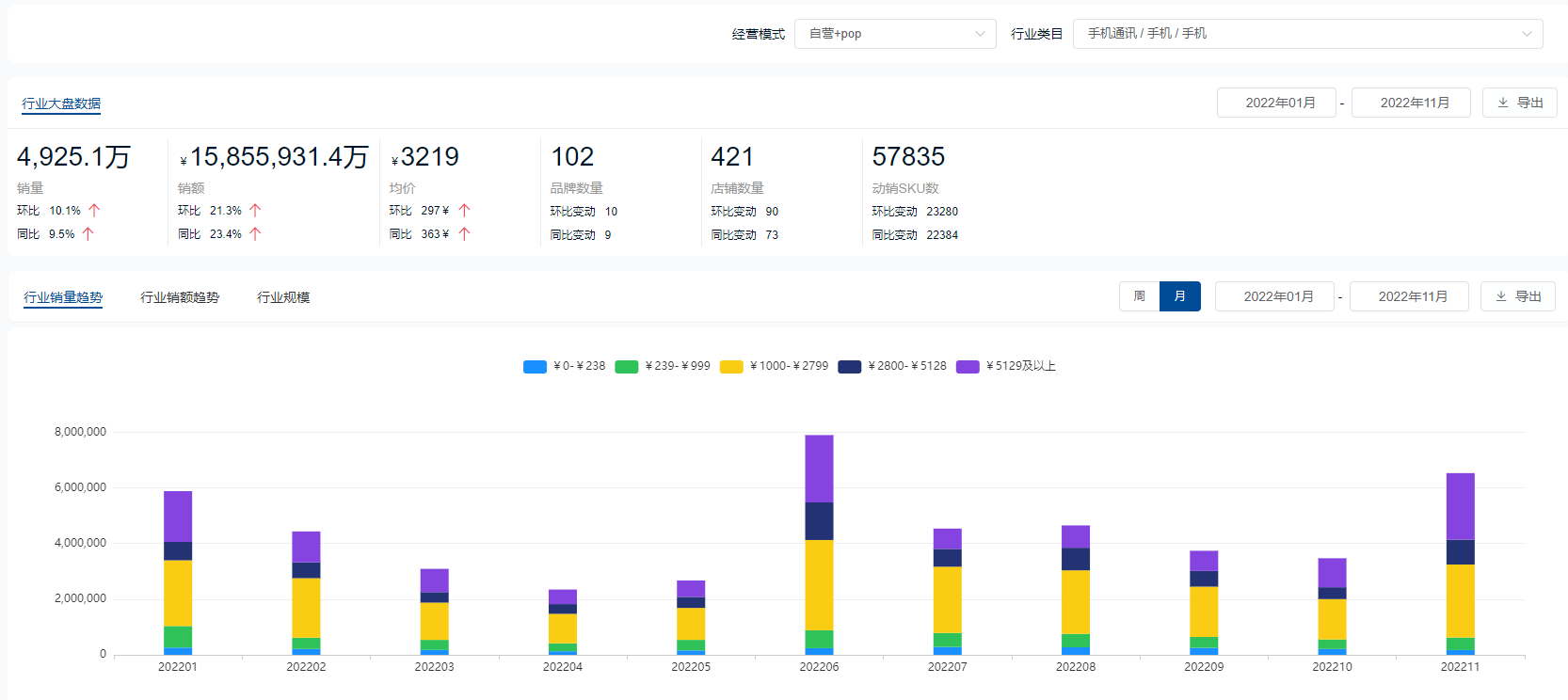Screen dimensions: 1568x700
Task: Open the 经营模式 dropdown showing 自营+pop
Action: click(894, 34)
